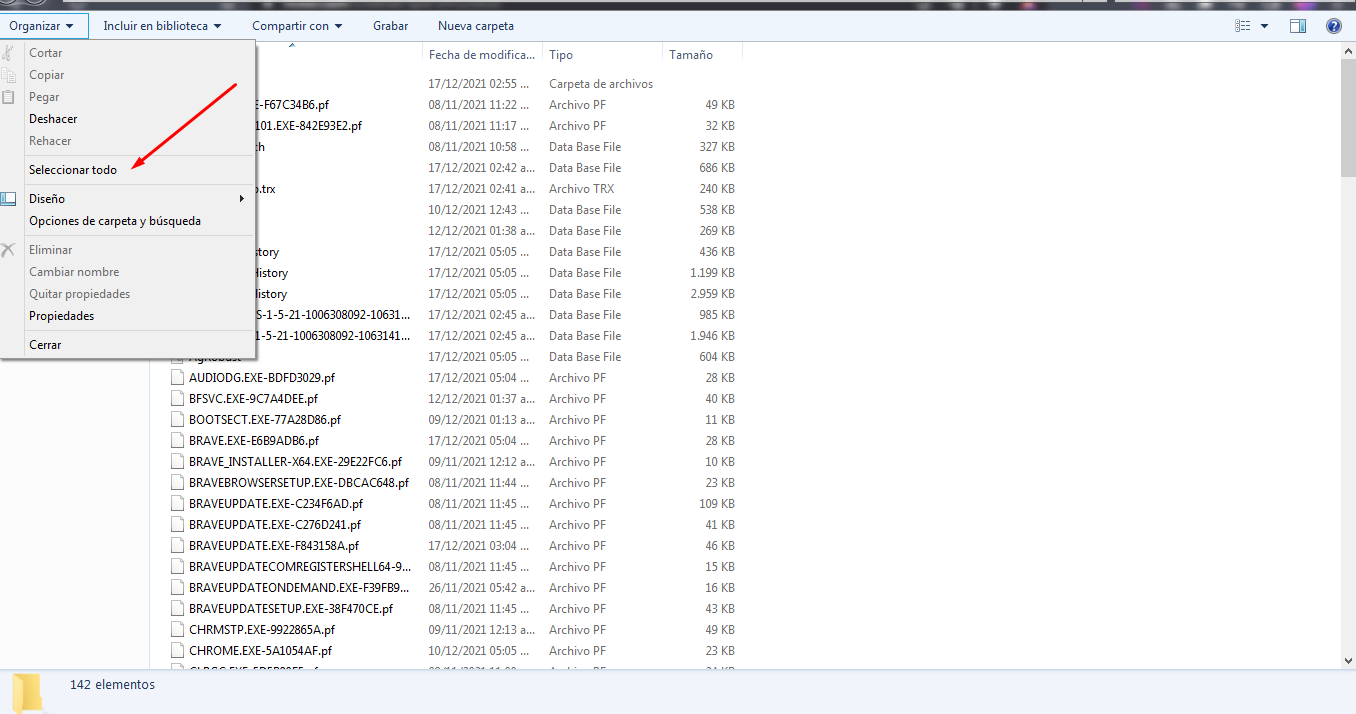Select the BRAVEUPDATESETUP.EXE-38F470CE.pf file icon
The height and width of the screenshot is (714, 1356).
[178, 609]
